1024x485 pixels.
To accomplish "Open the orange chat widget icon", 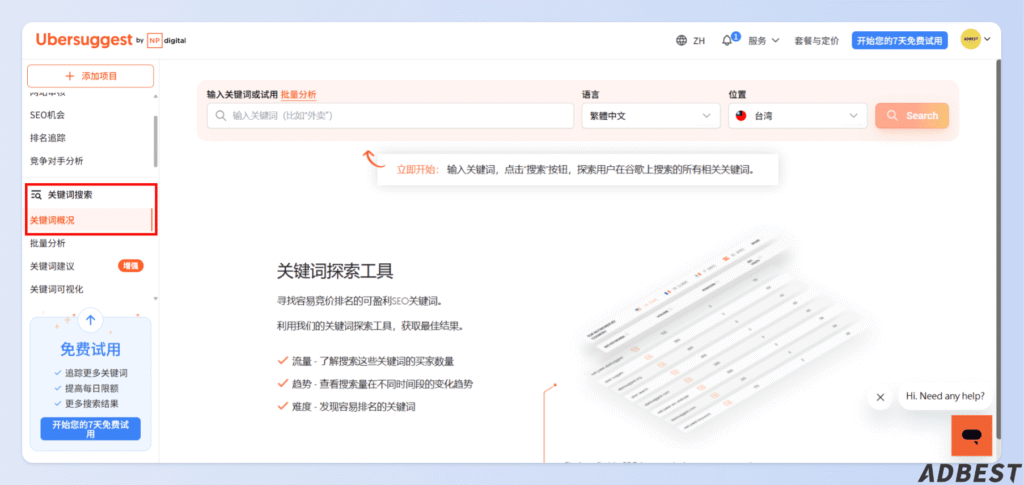I will click(x=971, y=435).
